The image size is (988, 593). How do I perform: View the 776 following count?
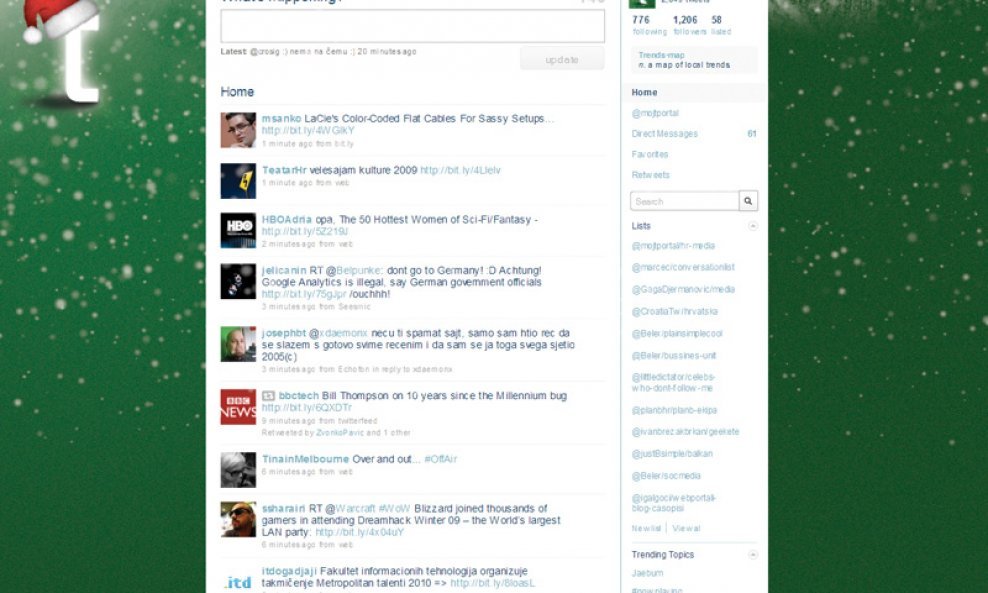point(649,25)
